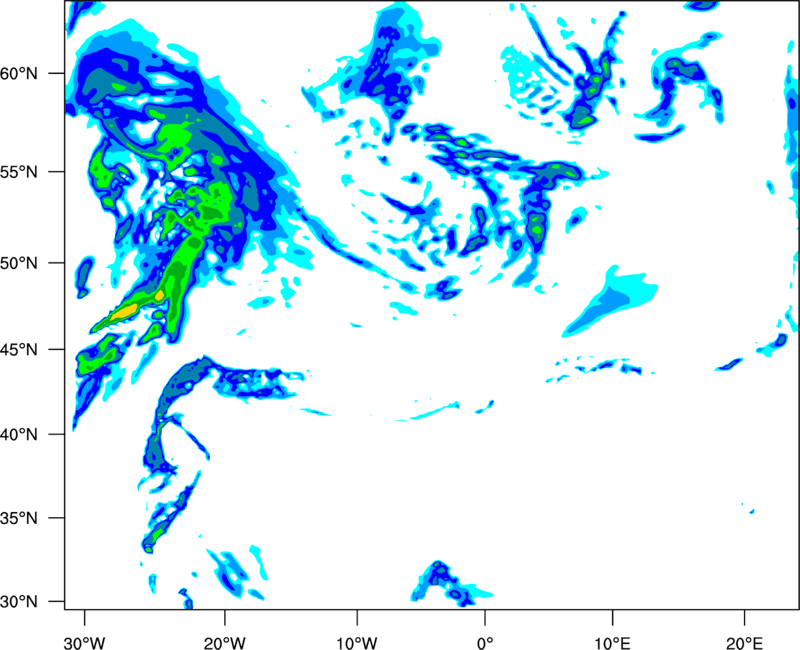
Task: Click the 40°N latitude tick label
Action: pyautogui.click(x=19, y=435)
